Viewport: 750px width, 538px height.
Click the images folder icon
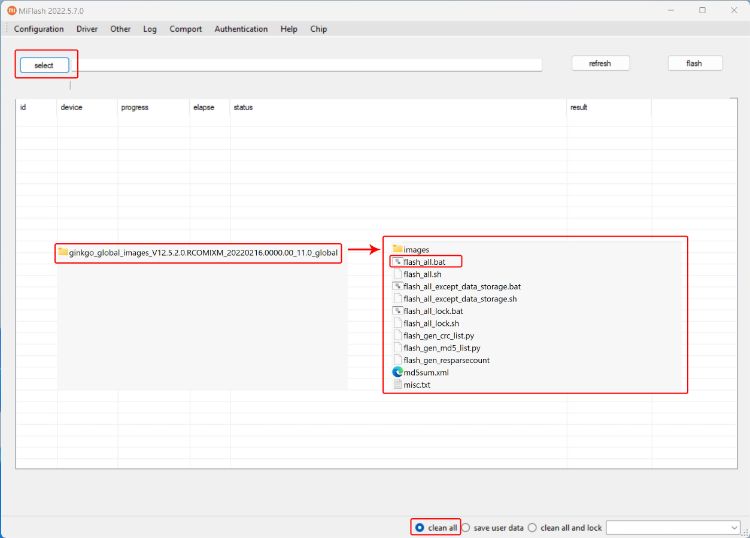397,249
